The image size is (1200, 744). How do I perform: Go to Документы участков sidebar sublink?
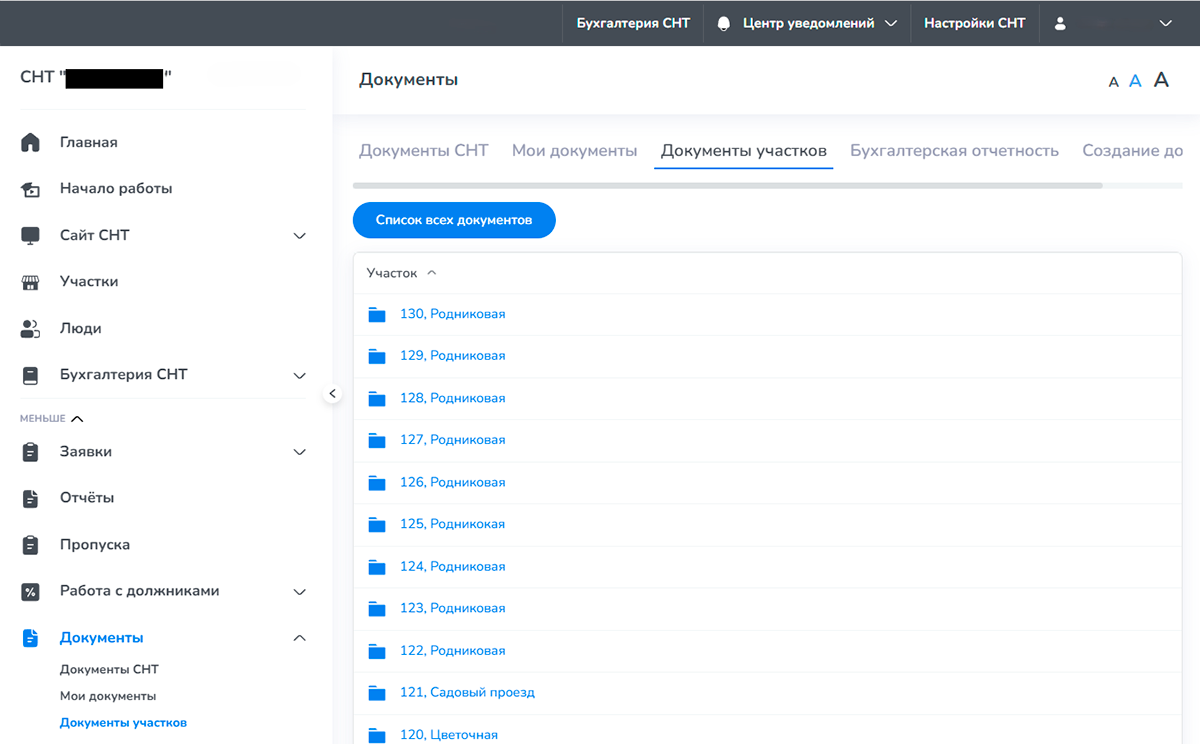pyautogui.click(x=123, y=723)
